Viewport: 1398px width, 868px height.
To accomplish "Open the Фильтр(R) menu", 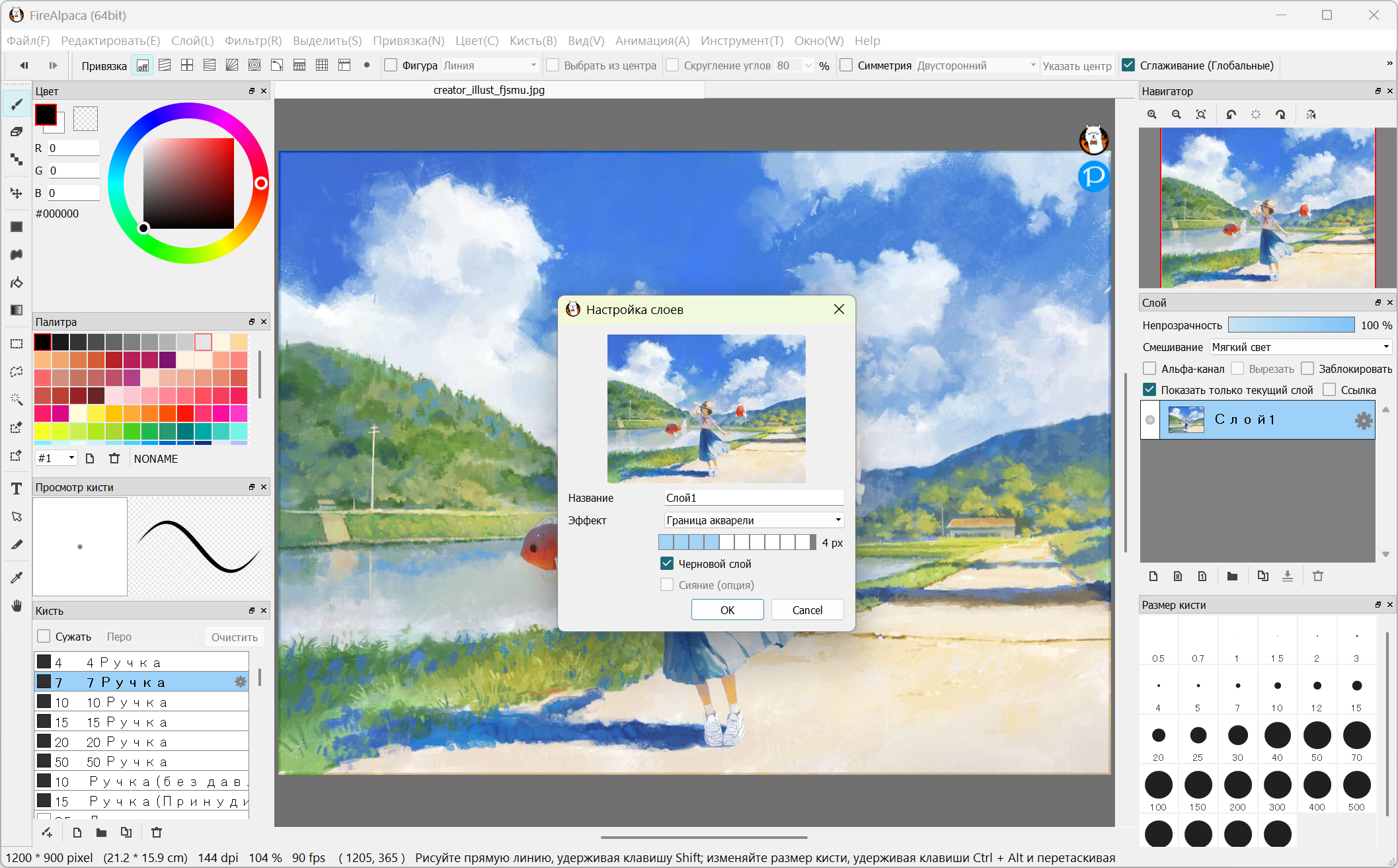I will coord(253,41).
